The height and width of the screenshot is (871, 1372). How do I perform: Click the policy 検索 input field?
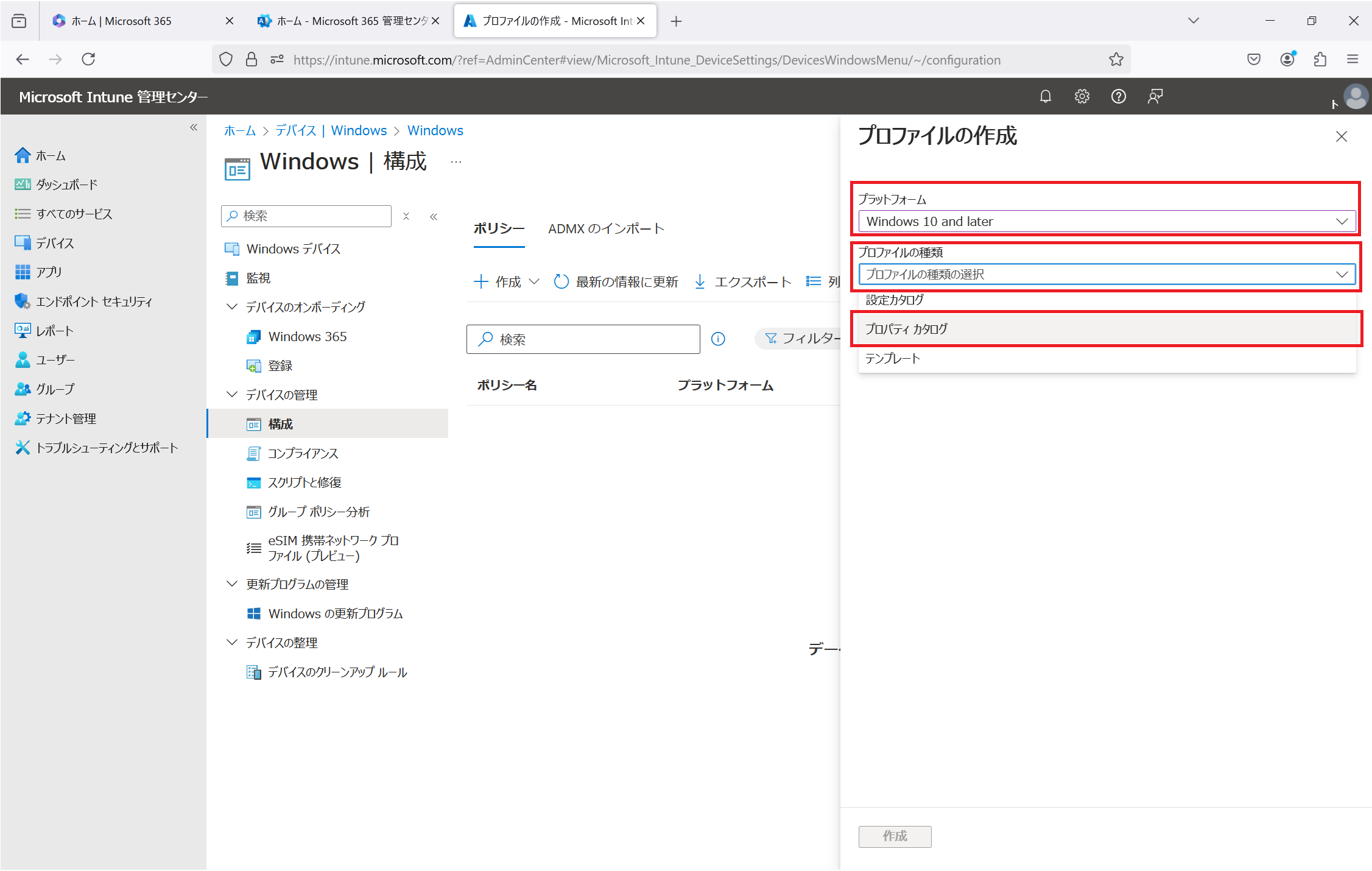583,339
